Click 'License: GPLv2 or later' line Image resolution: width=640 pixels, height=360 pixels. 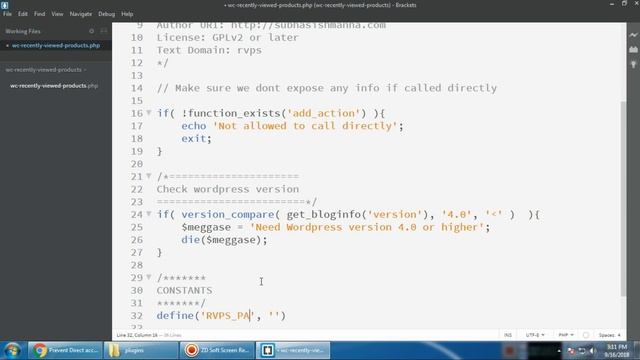tap(227, 38)
